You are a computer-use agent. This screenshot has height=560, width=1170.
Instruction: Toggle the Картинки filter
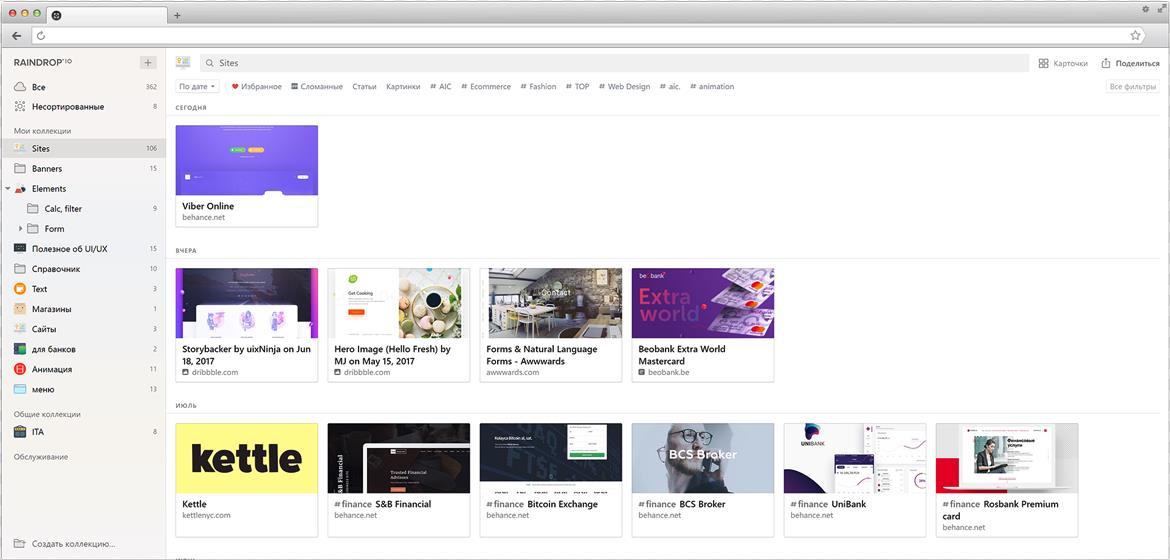(403, 87)
